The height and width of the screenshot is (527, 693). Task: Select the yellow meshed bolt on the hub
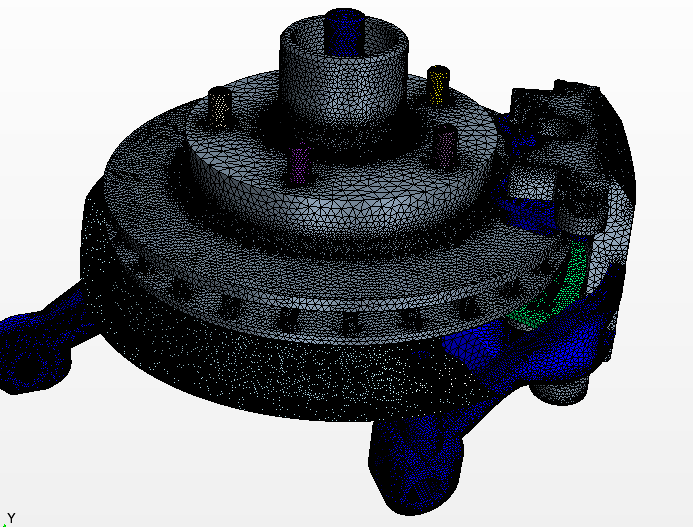(438, 85)
